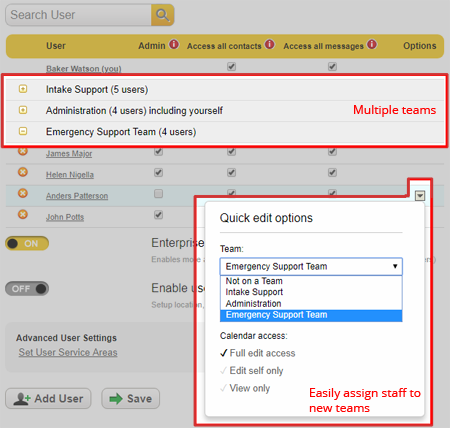Click the search magnifier icon
450x428 pixels.
click(x=163, y=15)
